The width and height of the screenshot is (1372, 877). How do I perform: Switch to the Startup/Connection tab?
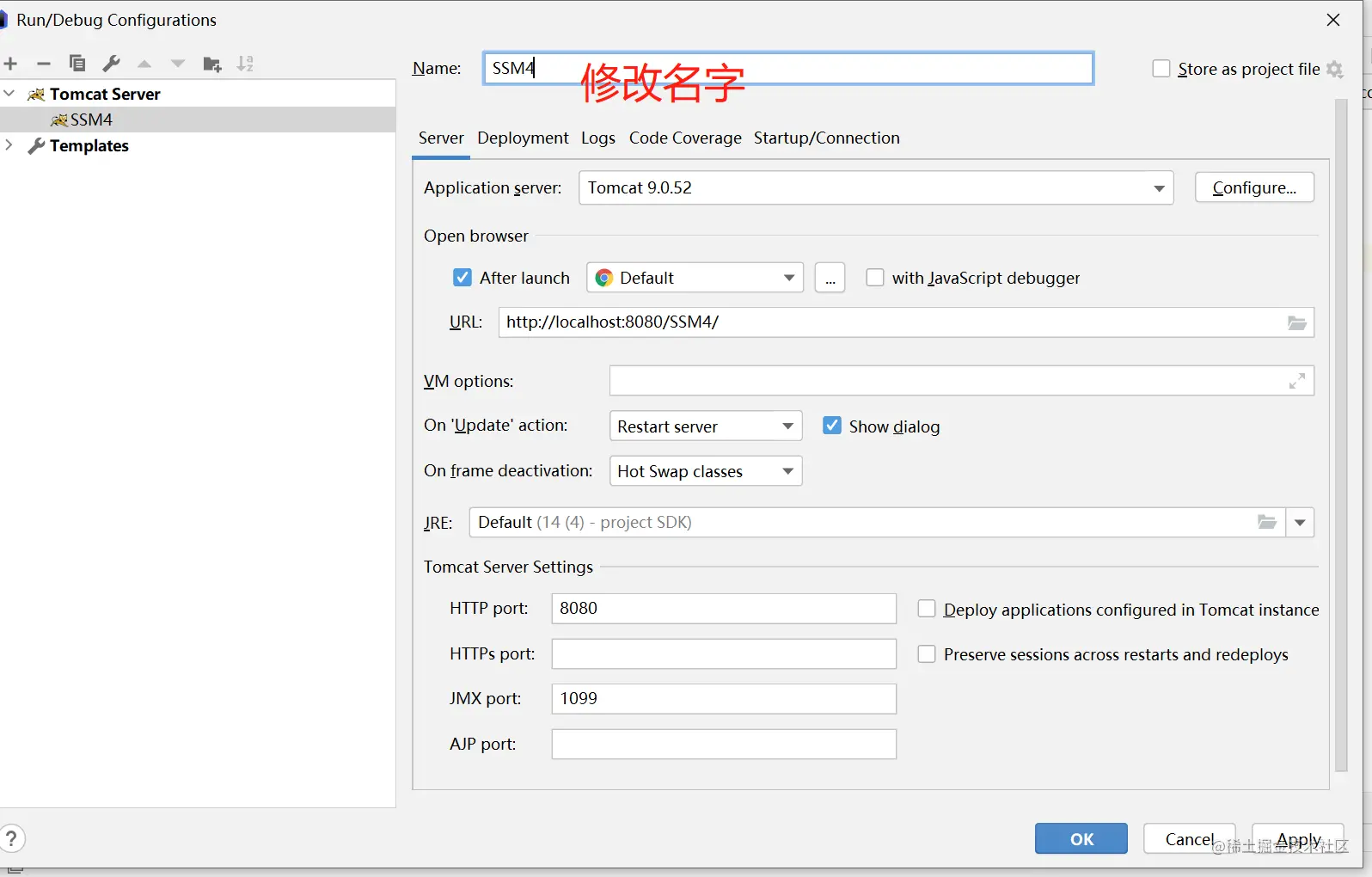[827, 138]
